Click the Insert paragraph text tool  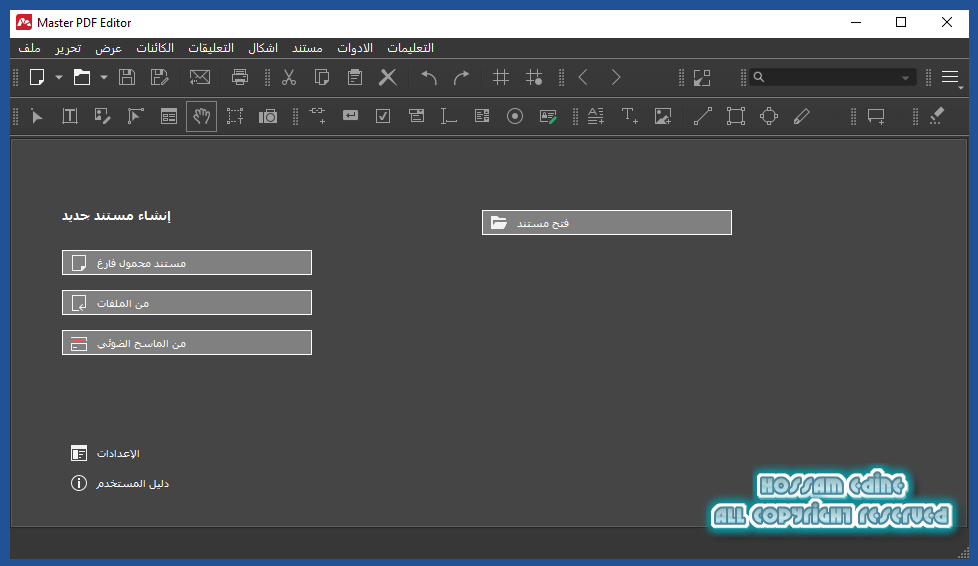[596, 116]
